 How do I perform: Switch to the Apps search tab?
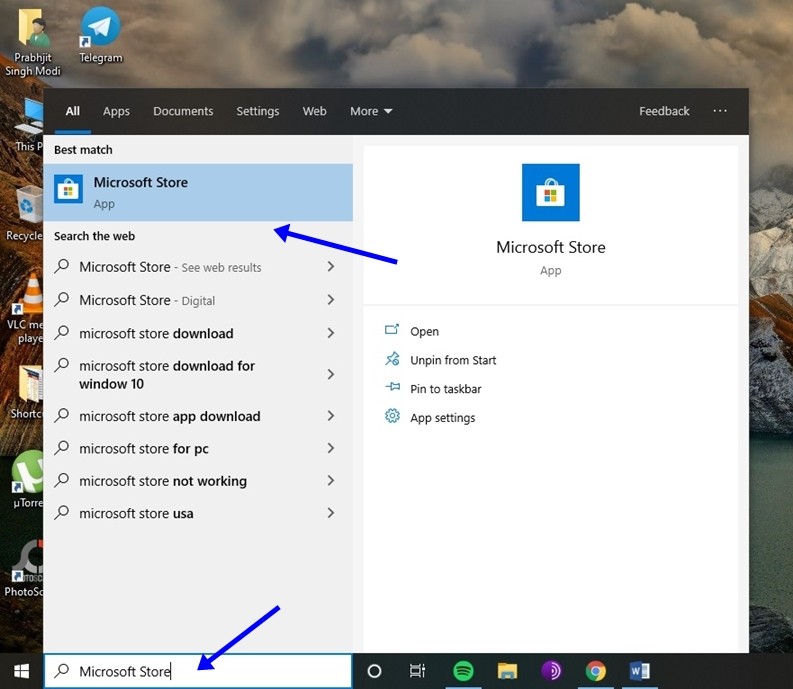click(116, 111)
